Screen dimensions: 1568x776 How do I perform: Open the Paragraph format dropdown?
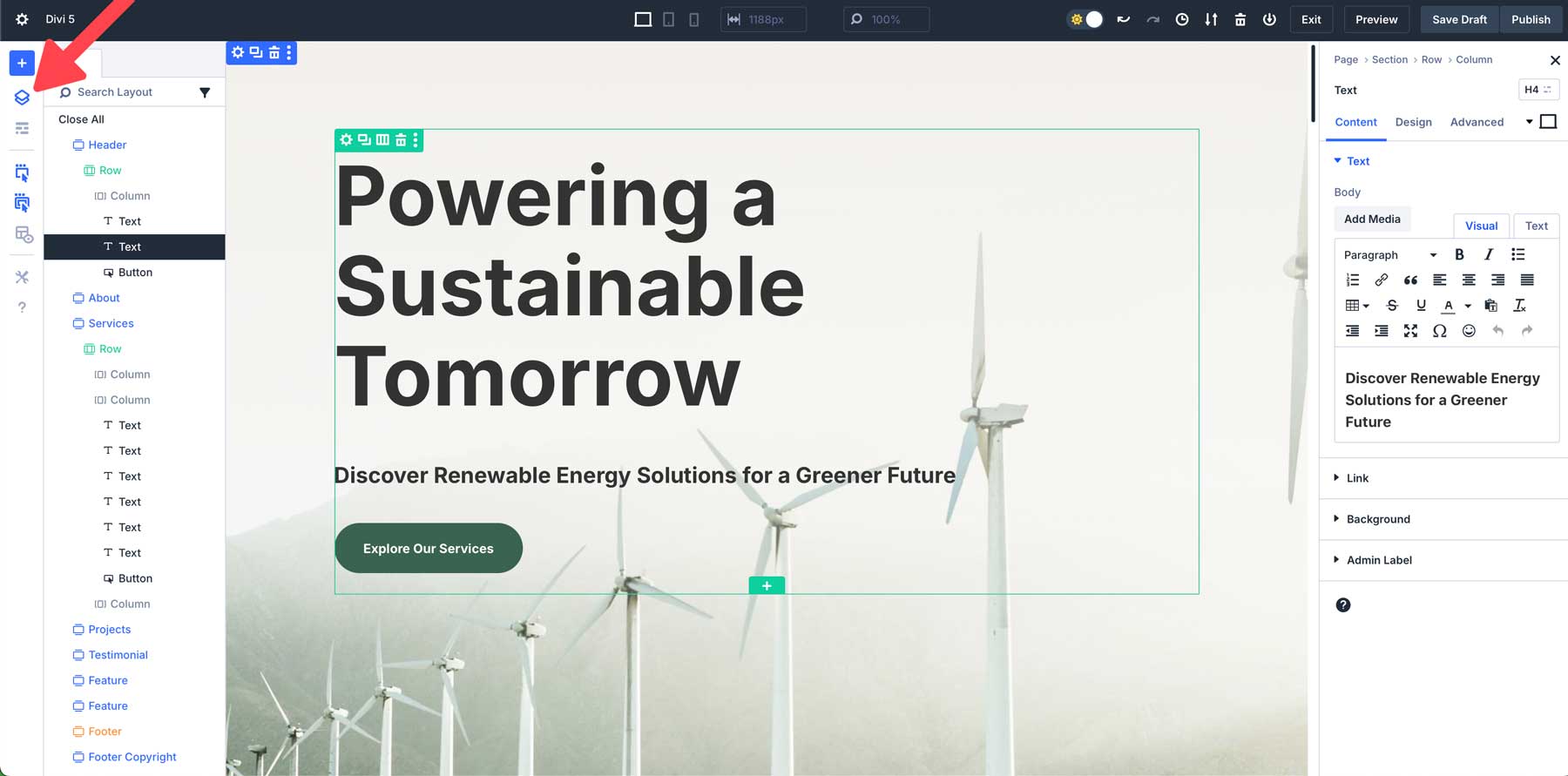coord(1389,255)
